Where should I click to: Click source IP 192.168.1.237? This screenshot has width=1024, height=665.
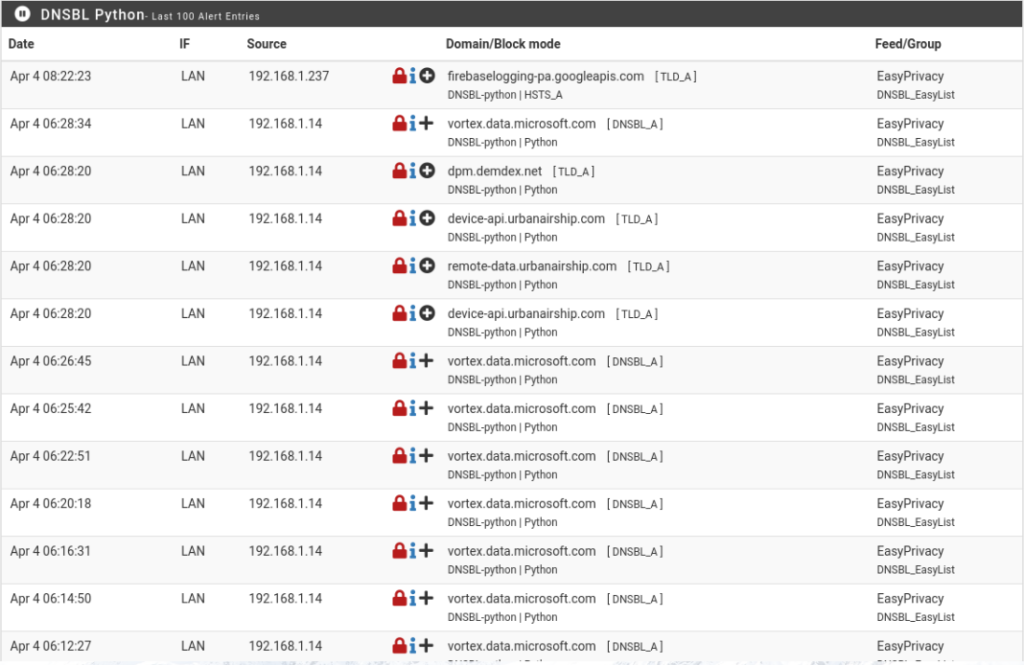(x=289, y=76)
